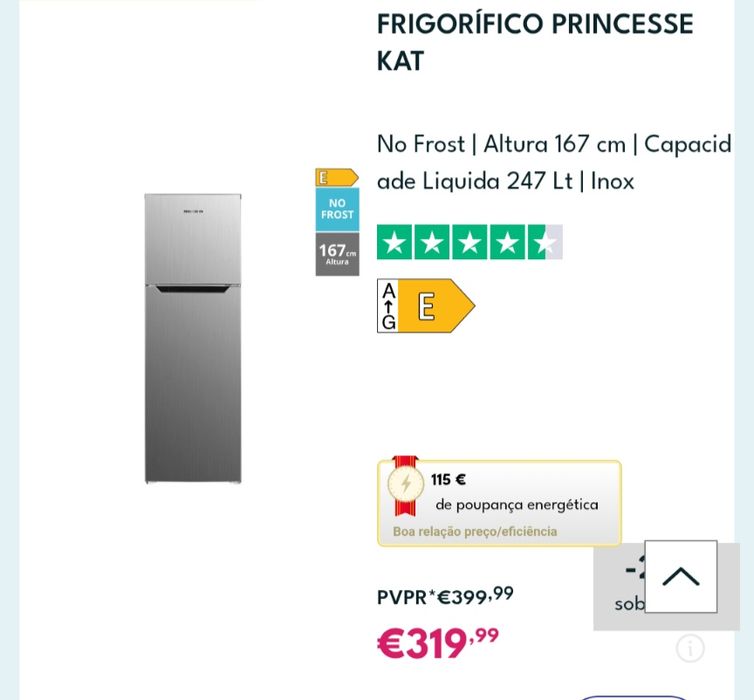The image size is (754, 700).
Task: Click the first green rating star
Action: [395, 242]
